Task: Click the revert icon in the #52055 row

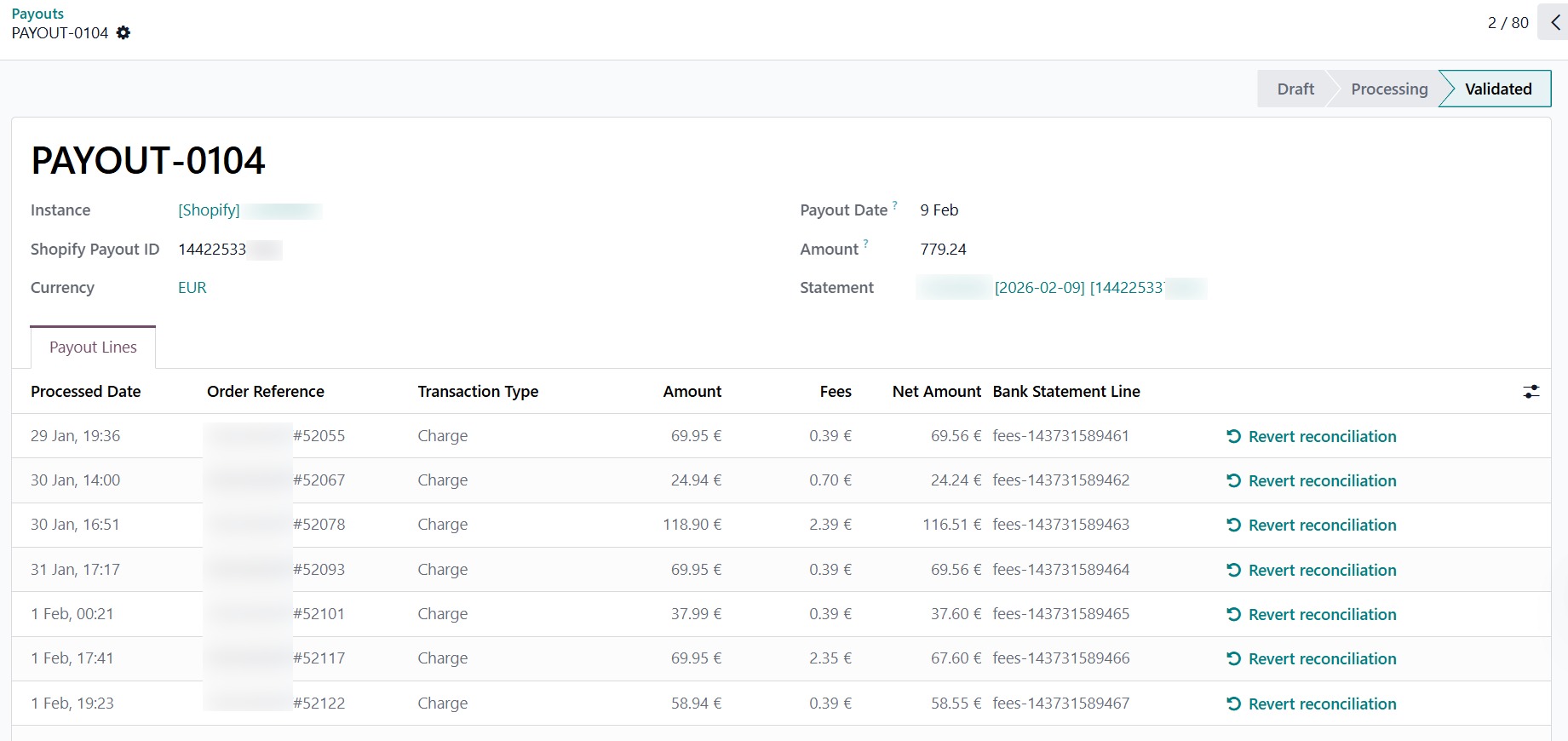Action: click(x=1233, y=436)
